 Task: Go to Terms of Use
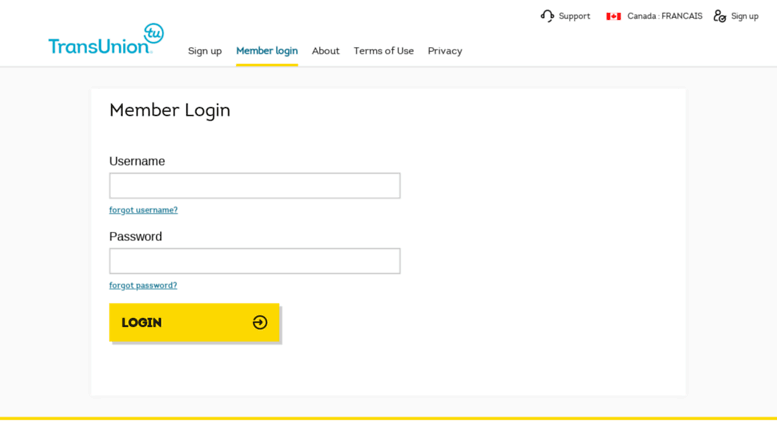(x=384, y=51)
